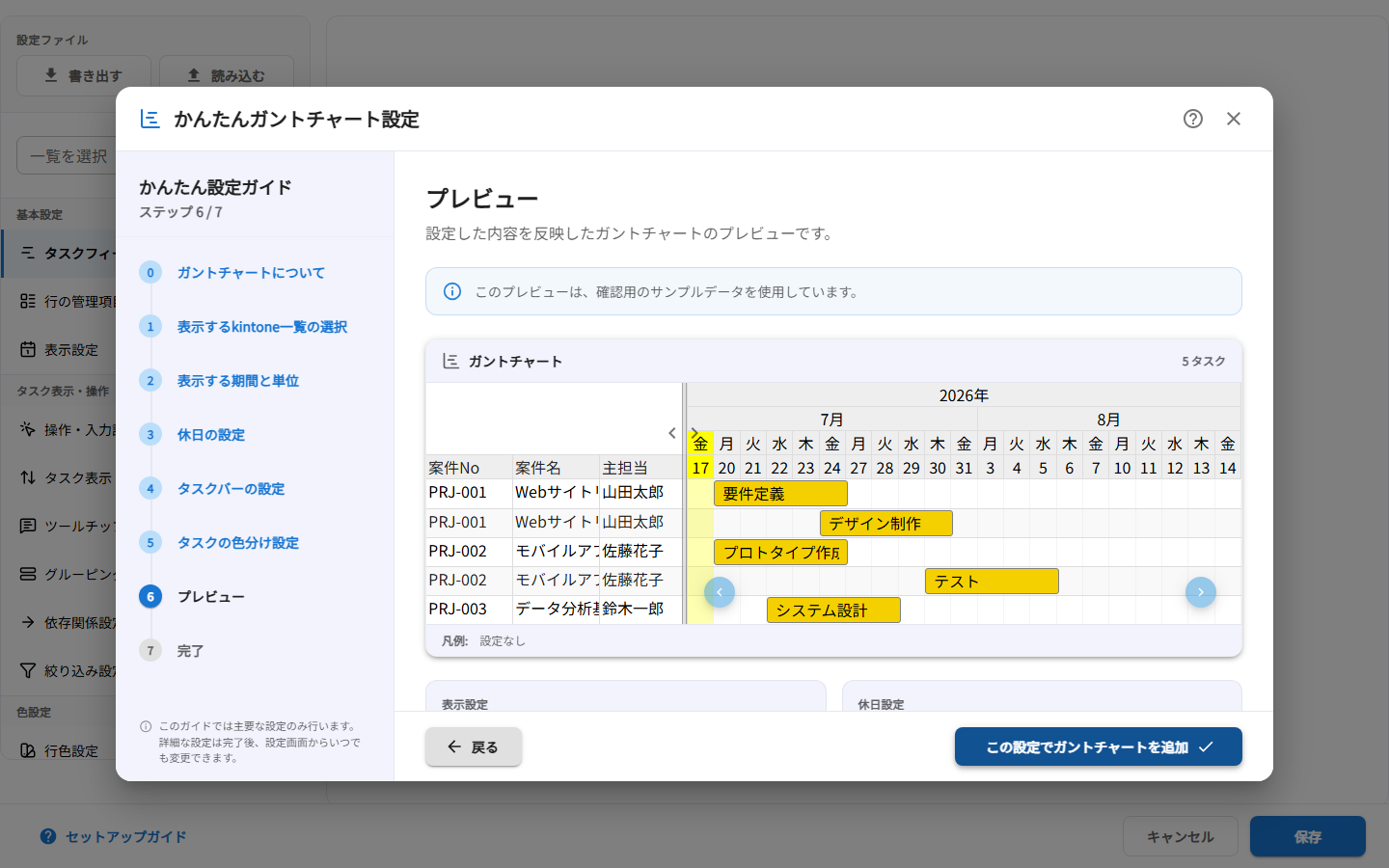Open the セットアップガイド link

(114, 837)
